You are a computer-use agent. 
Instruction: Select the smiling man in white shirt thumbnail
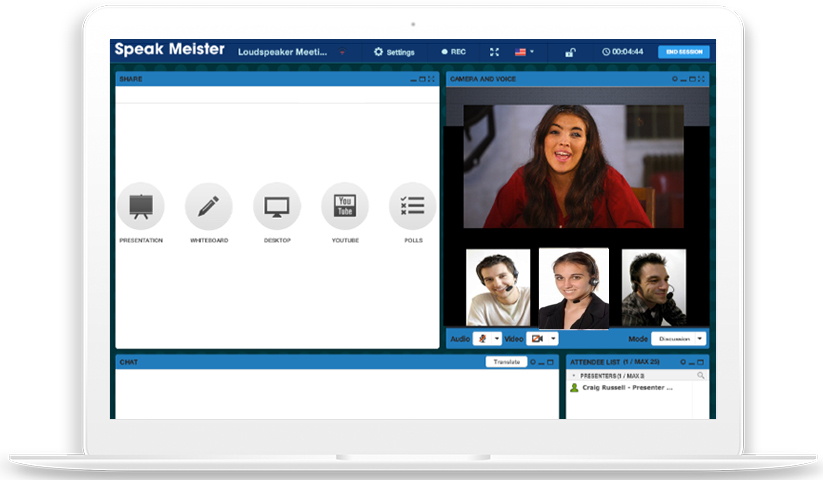[x=498, y=287]
